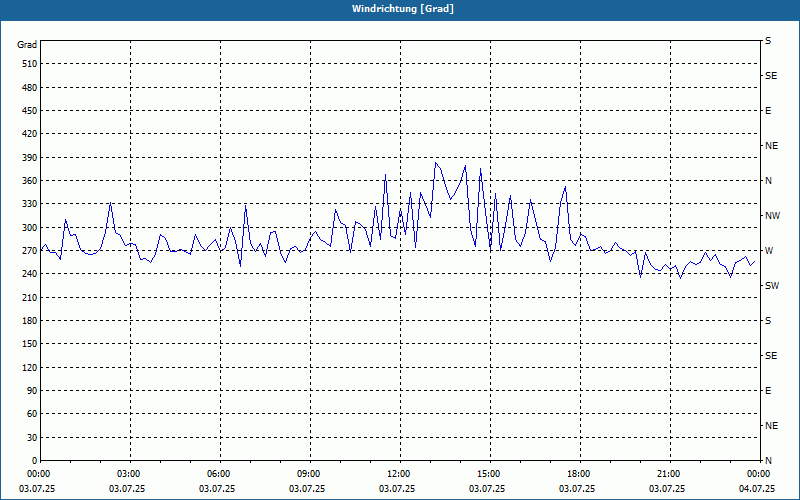The image size is (800, 500).
Task: Select the '09:00' time axis label
Action: 307,474
